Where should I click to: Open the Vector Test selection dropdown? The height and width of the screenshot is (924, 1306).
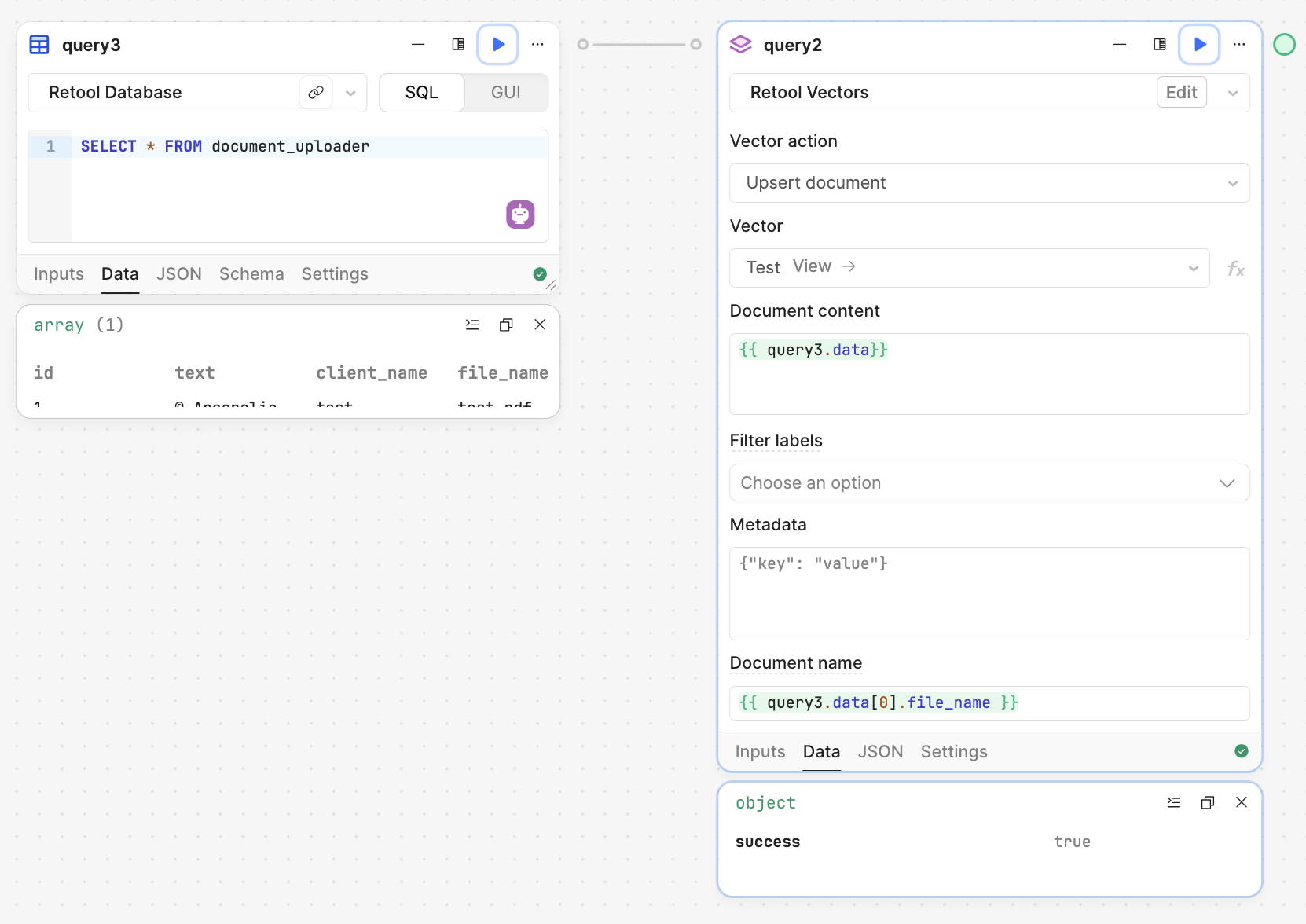click(970, 268)
